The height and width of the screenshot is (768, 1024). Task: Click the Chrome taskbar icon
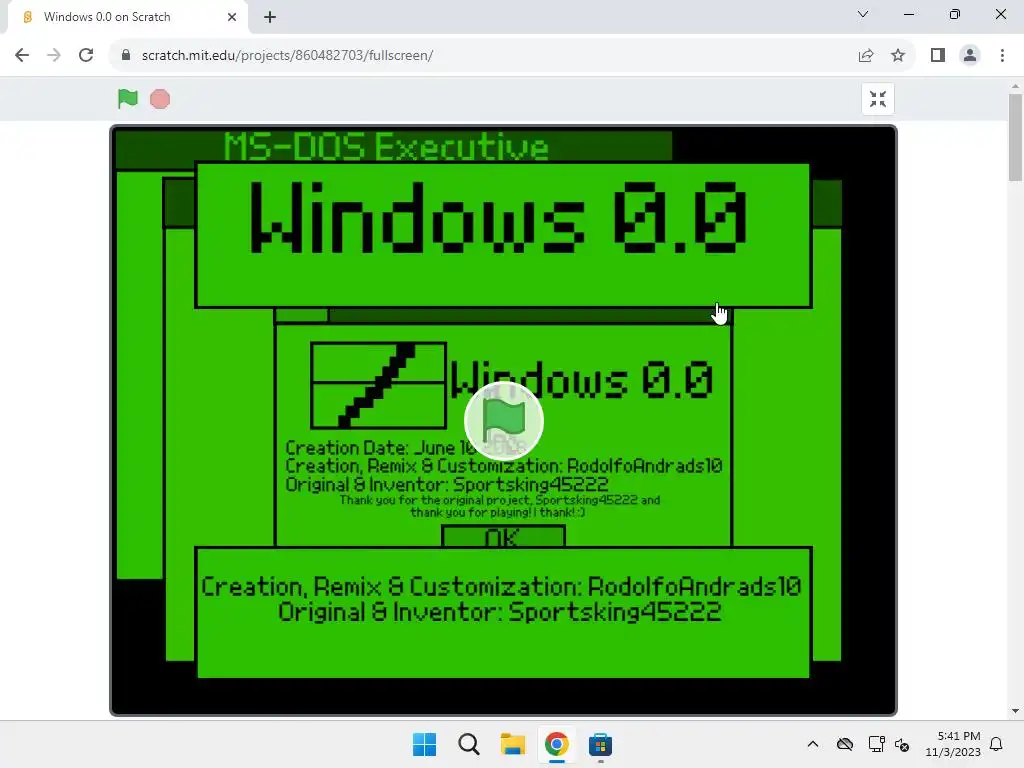[x=556, y=744]
